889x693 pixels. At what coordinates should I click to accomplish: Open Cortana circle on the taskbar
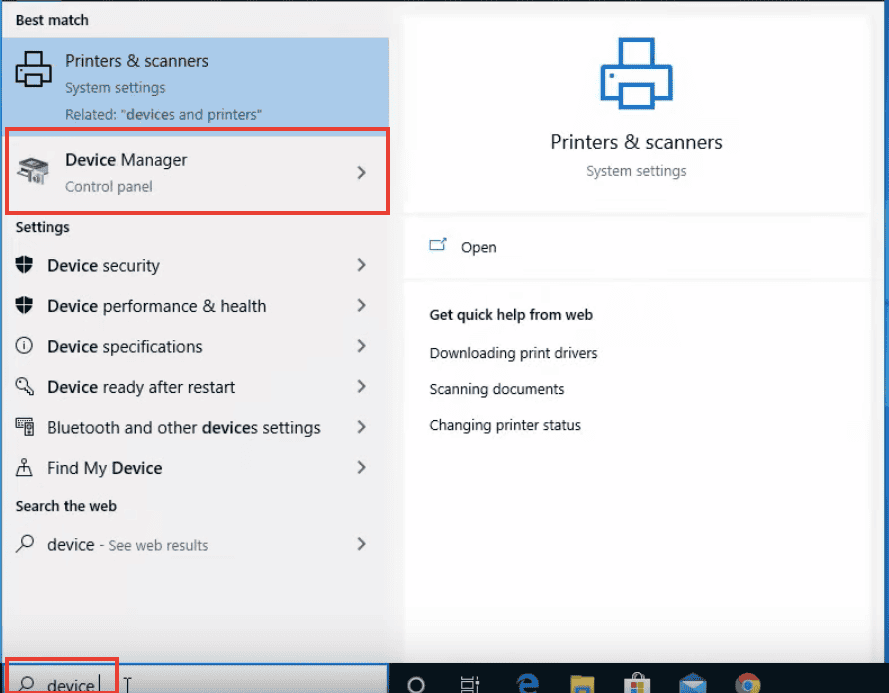pyautogui.click(x=416, y=684)
